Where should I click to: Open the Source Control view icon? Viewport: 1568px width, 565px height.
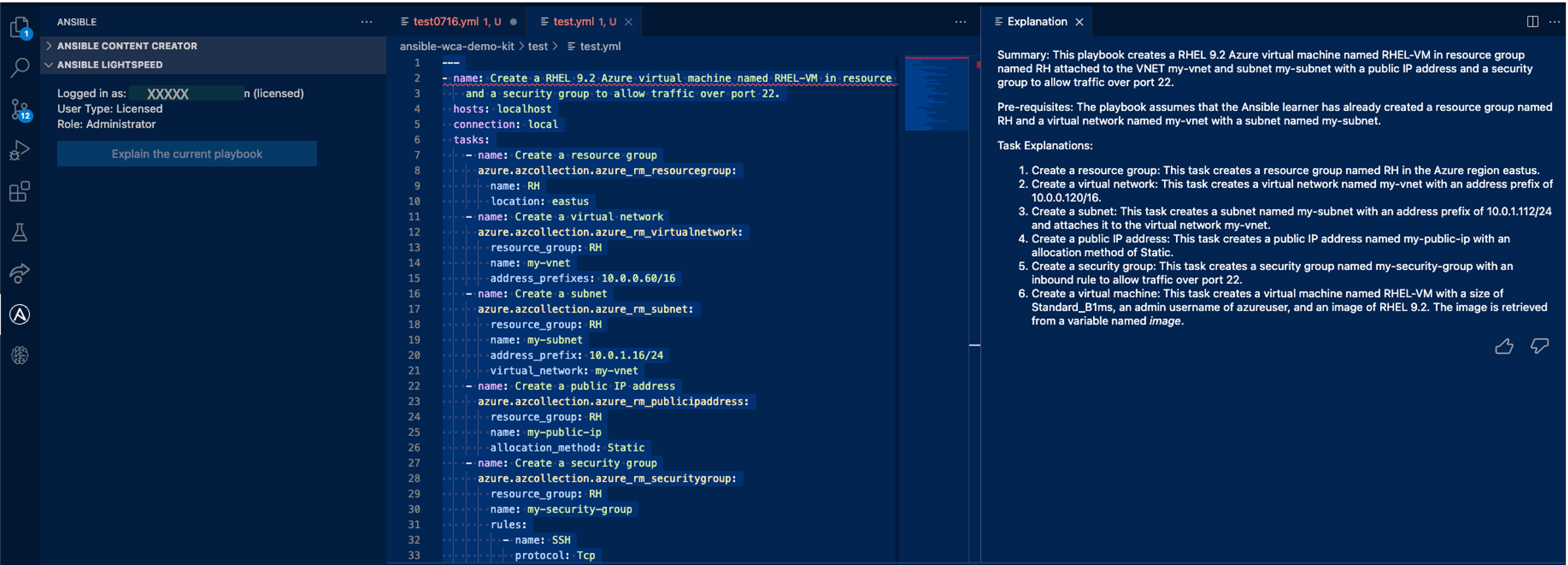point(20,109)
